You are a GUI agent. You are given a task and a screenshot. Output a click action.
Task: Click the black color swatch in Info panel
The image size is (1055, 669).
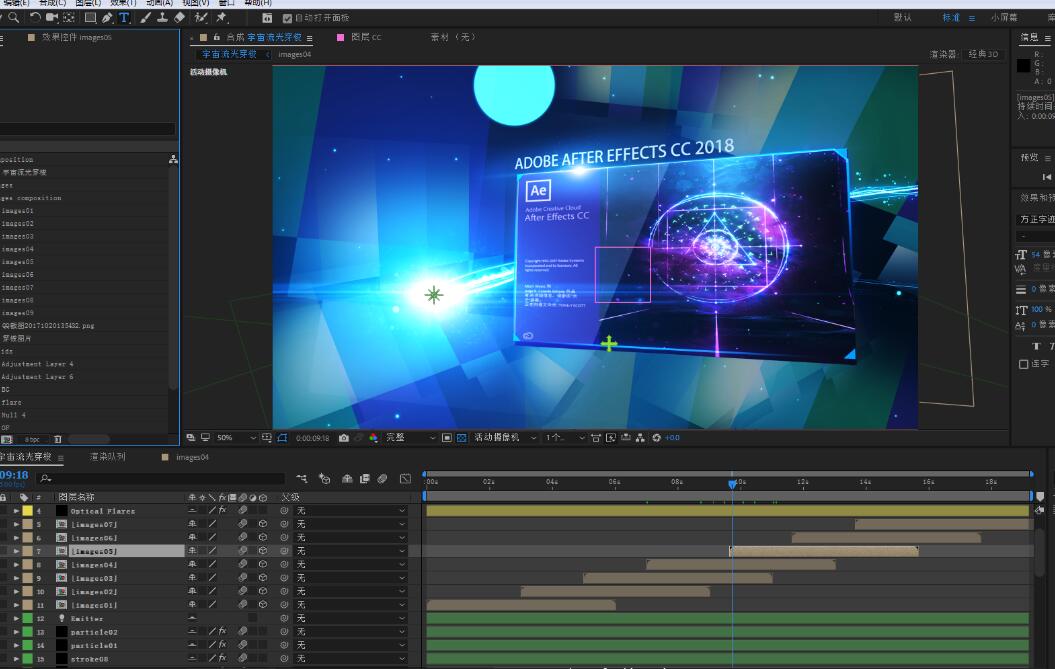click(x=1023, y=65)
